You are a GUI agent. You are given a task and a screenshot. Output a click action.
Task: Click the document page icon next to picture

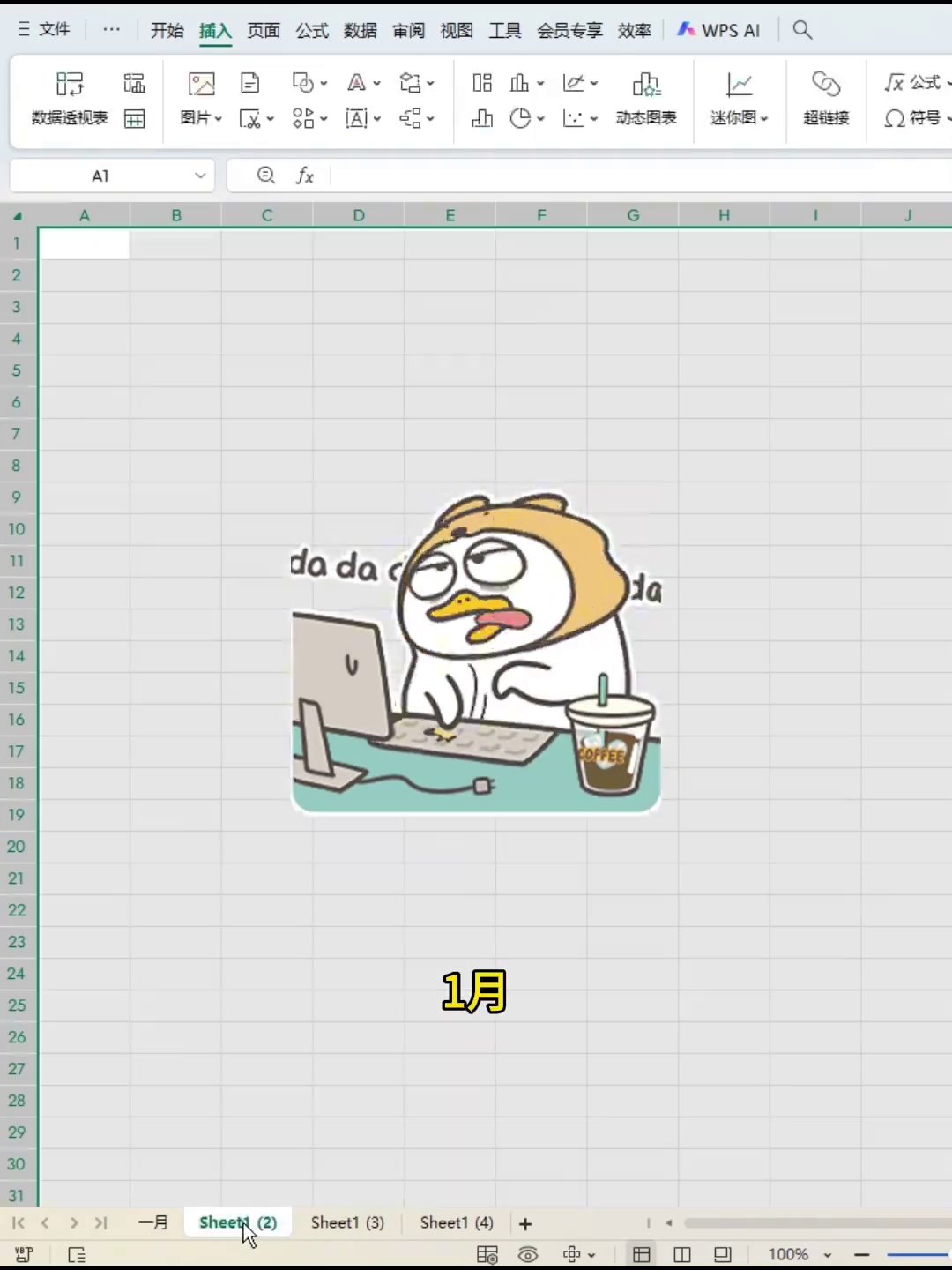click(250, 84)
